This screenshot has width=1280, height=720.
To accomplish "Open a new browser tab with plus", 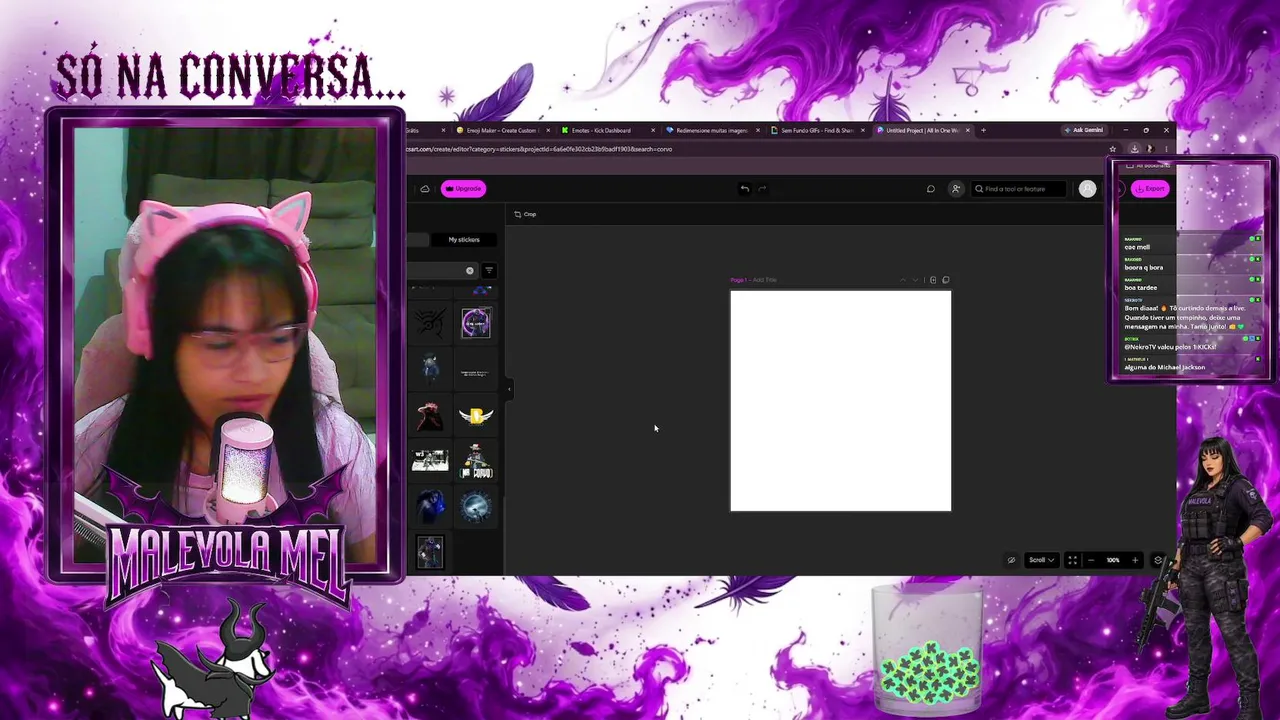I will click(x=983, y=130).
